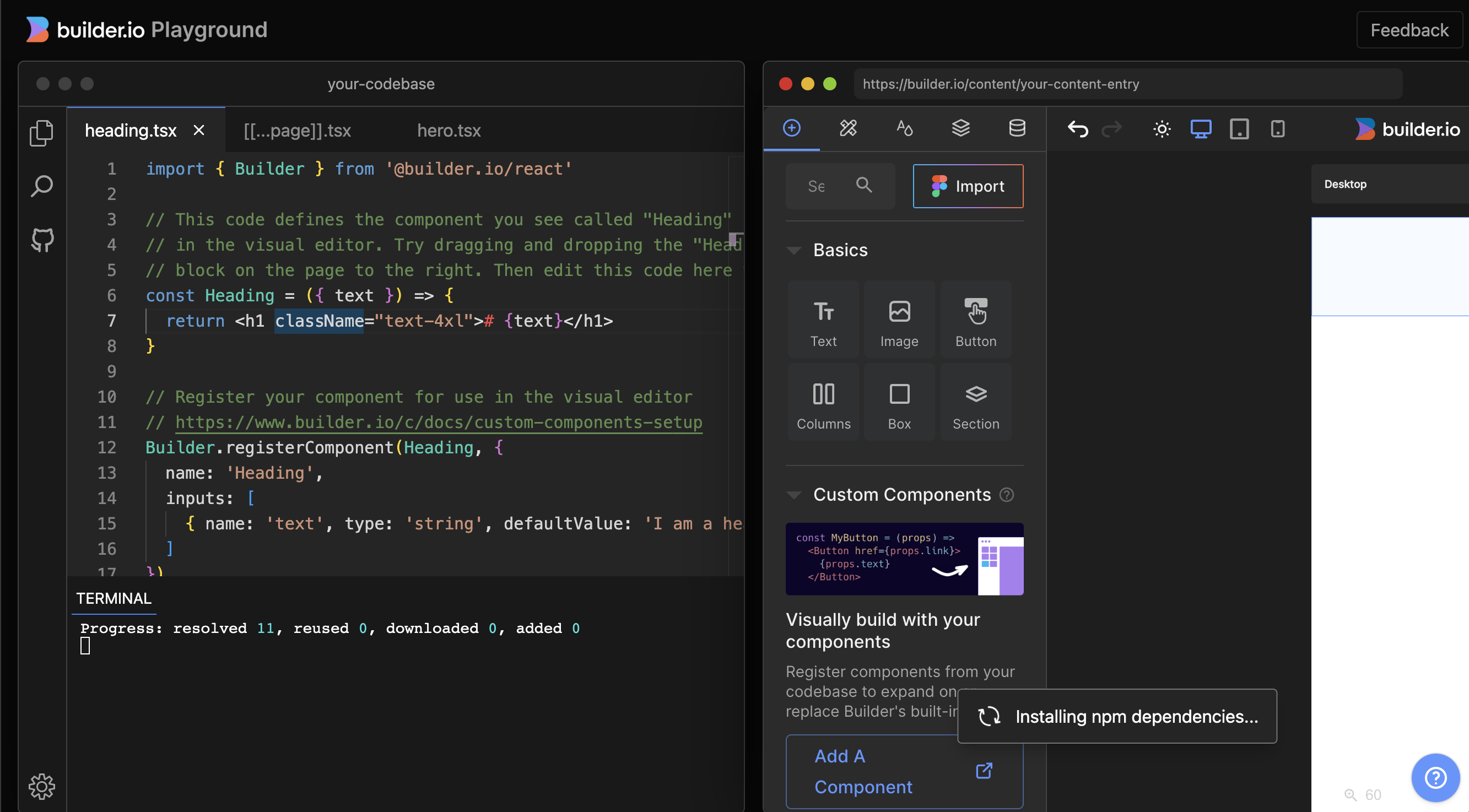Toggle desktop preview mode
This screenshot has width=1469, height=812.
(1200, 128)
